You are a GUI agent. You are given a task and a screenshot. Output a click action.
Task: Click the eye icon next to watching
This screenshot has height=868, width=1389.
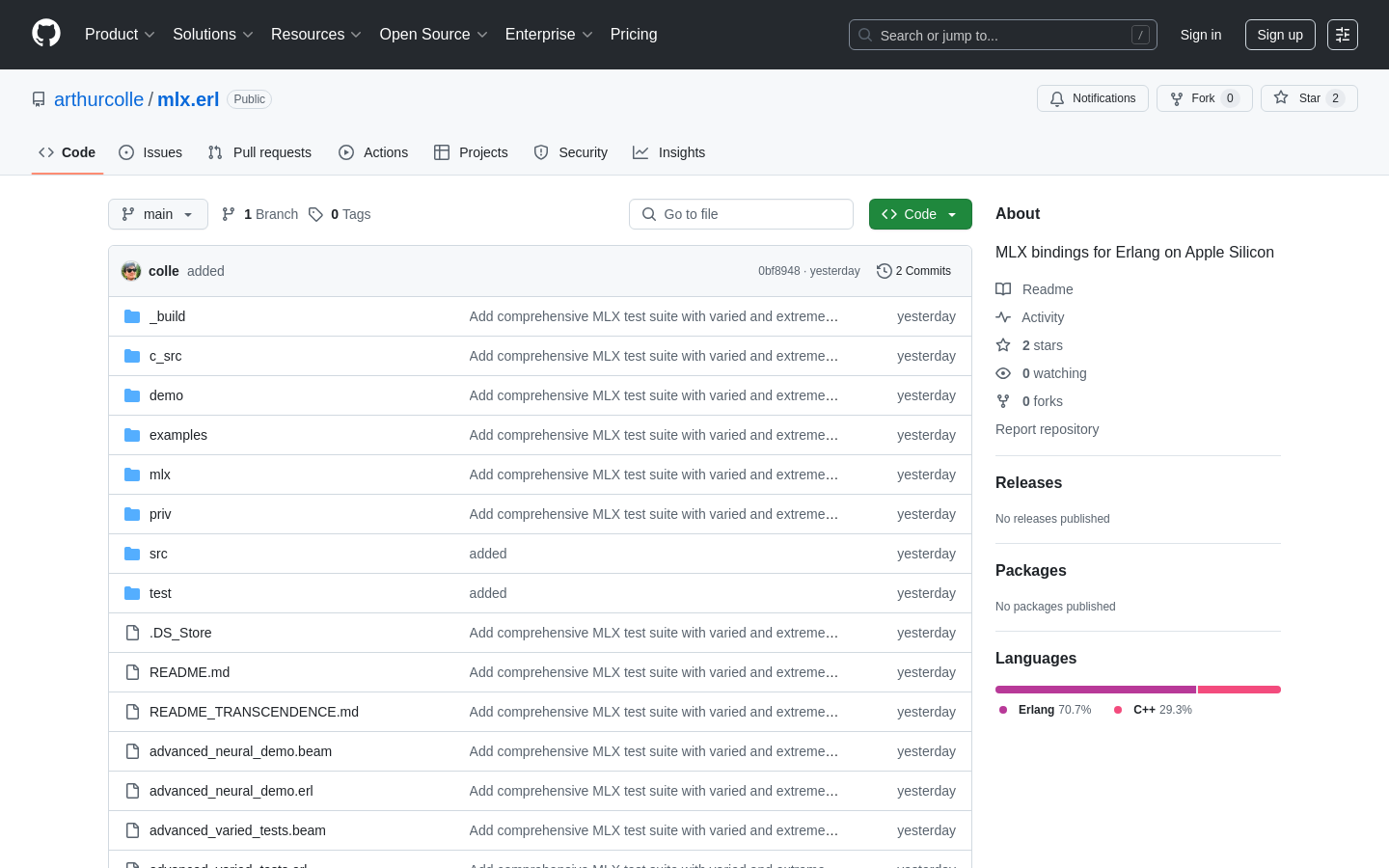coord(1003,373)
